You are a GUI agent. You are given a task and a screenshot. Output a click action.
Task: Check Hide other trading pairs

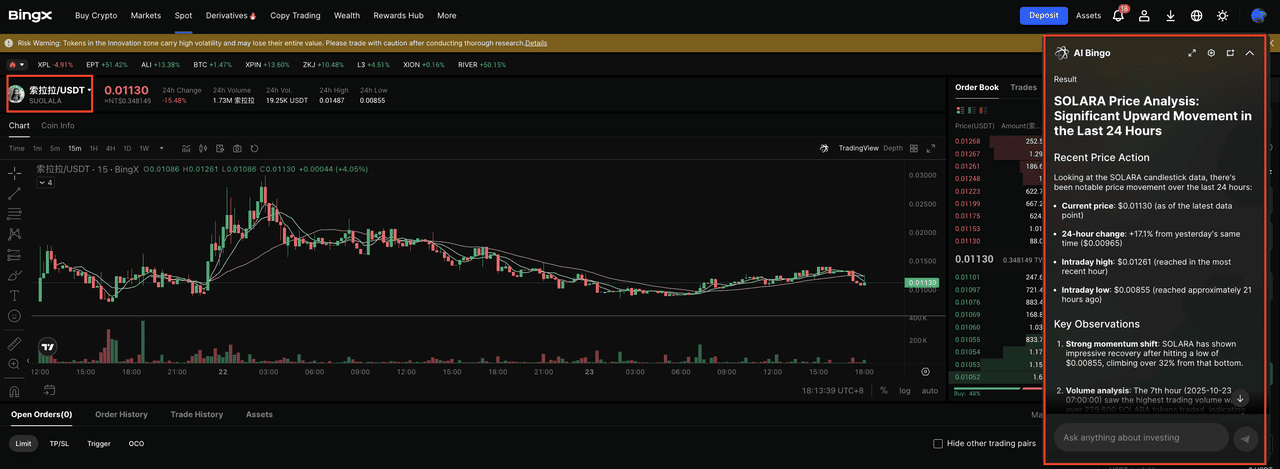coord(938,443)
